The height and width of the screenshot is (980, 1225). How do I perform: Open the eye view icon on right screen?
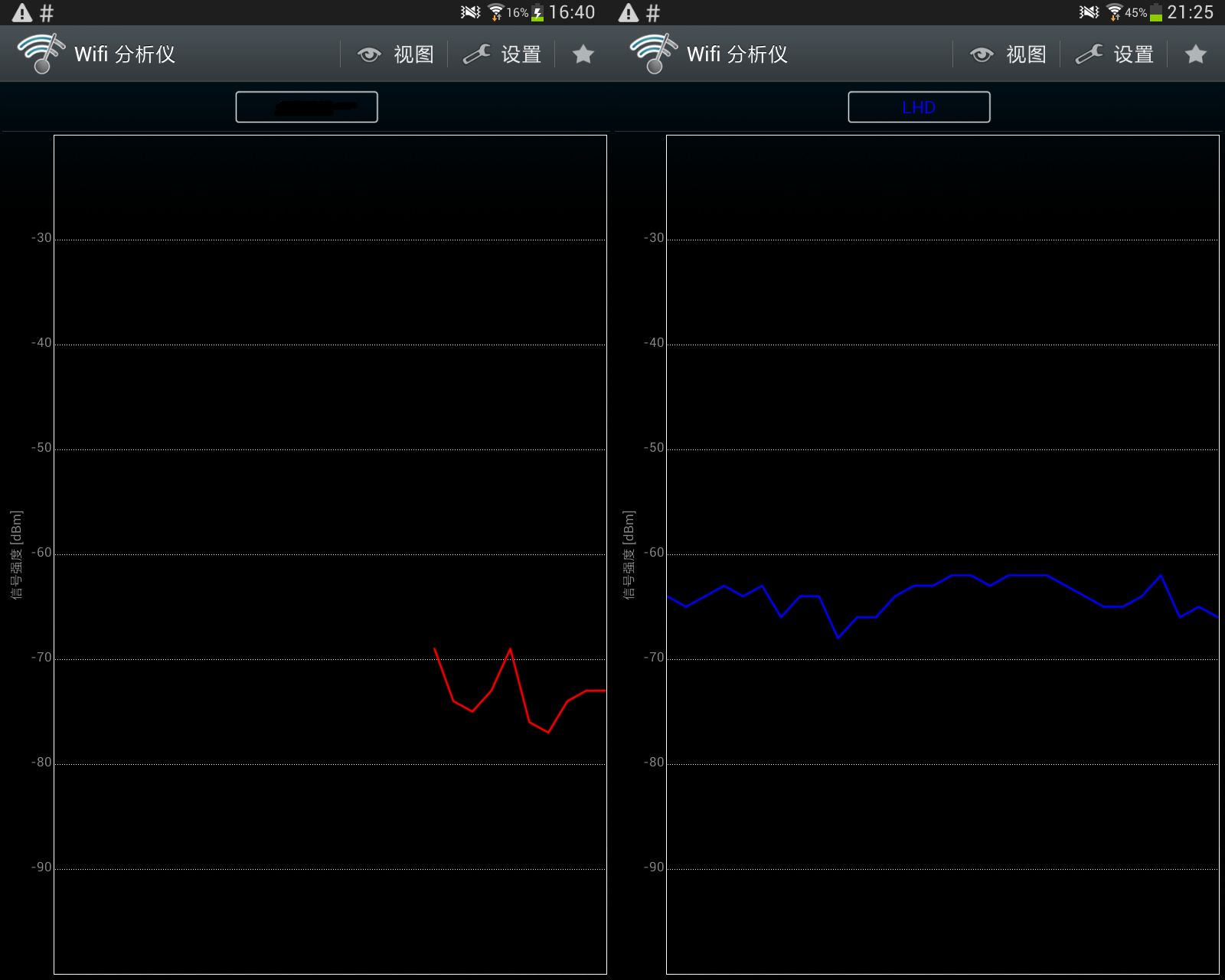click(982, 54)
